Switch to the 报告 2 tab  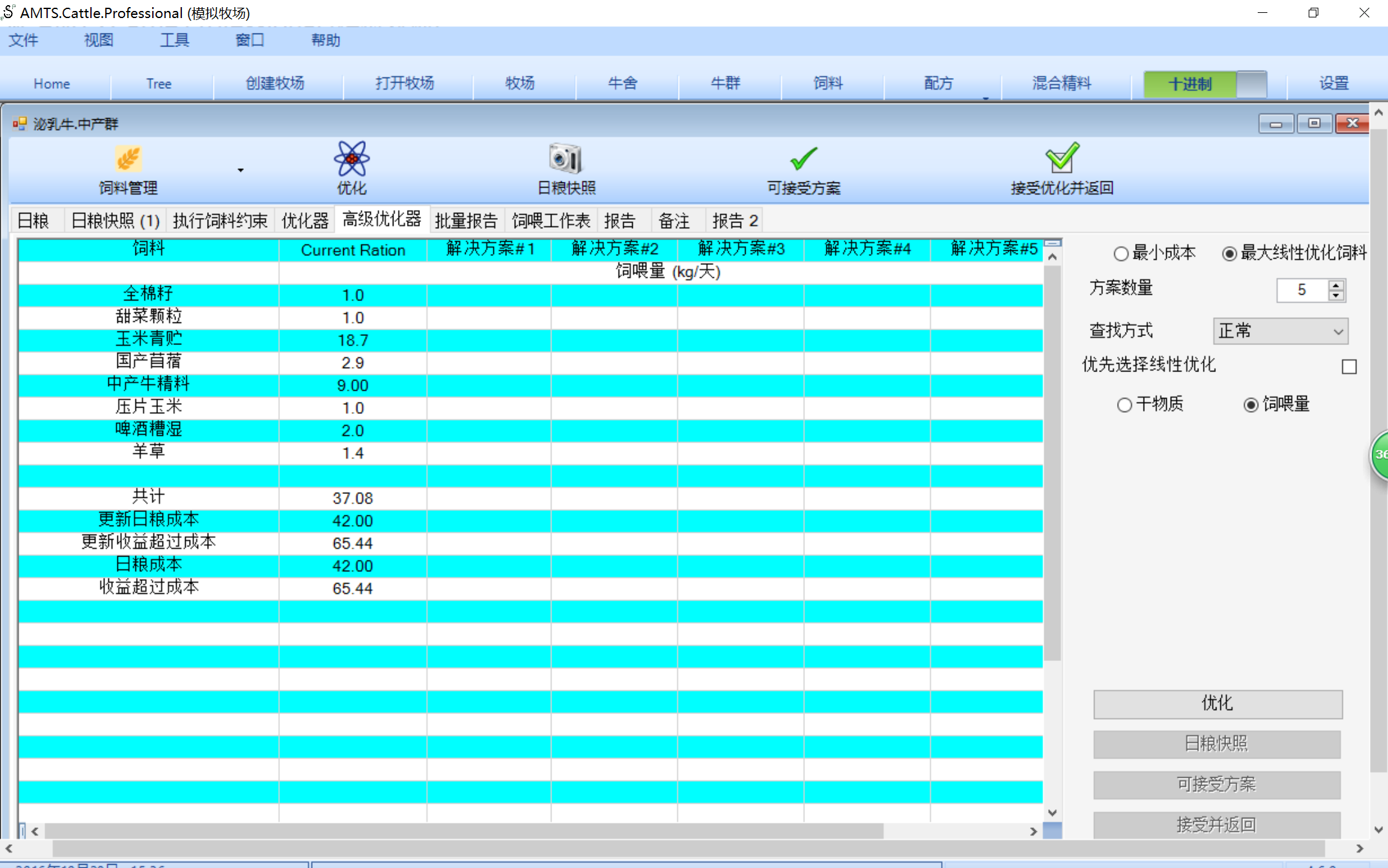tap(735, 221)
